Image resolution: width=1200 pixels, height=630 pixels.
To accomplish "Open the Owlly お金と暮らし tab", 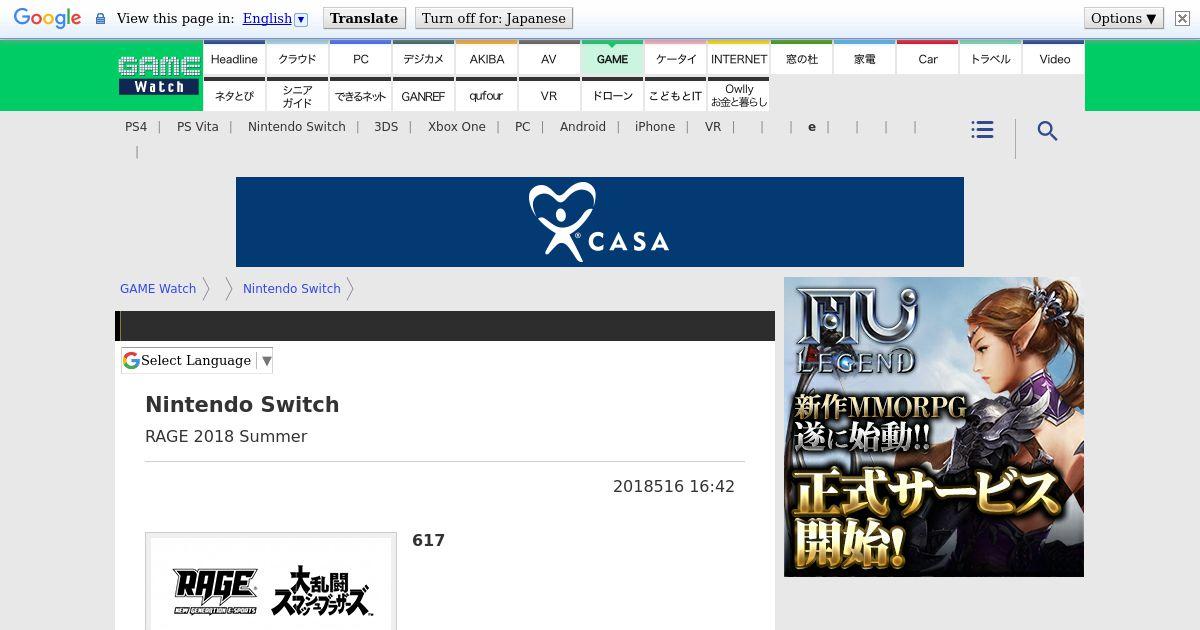I will tap(739, 95).
